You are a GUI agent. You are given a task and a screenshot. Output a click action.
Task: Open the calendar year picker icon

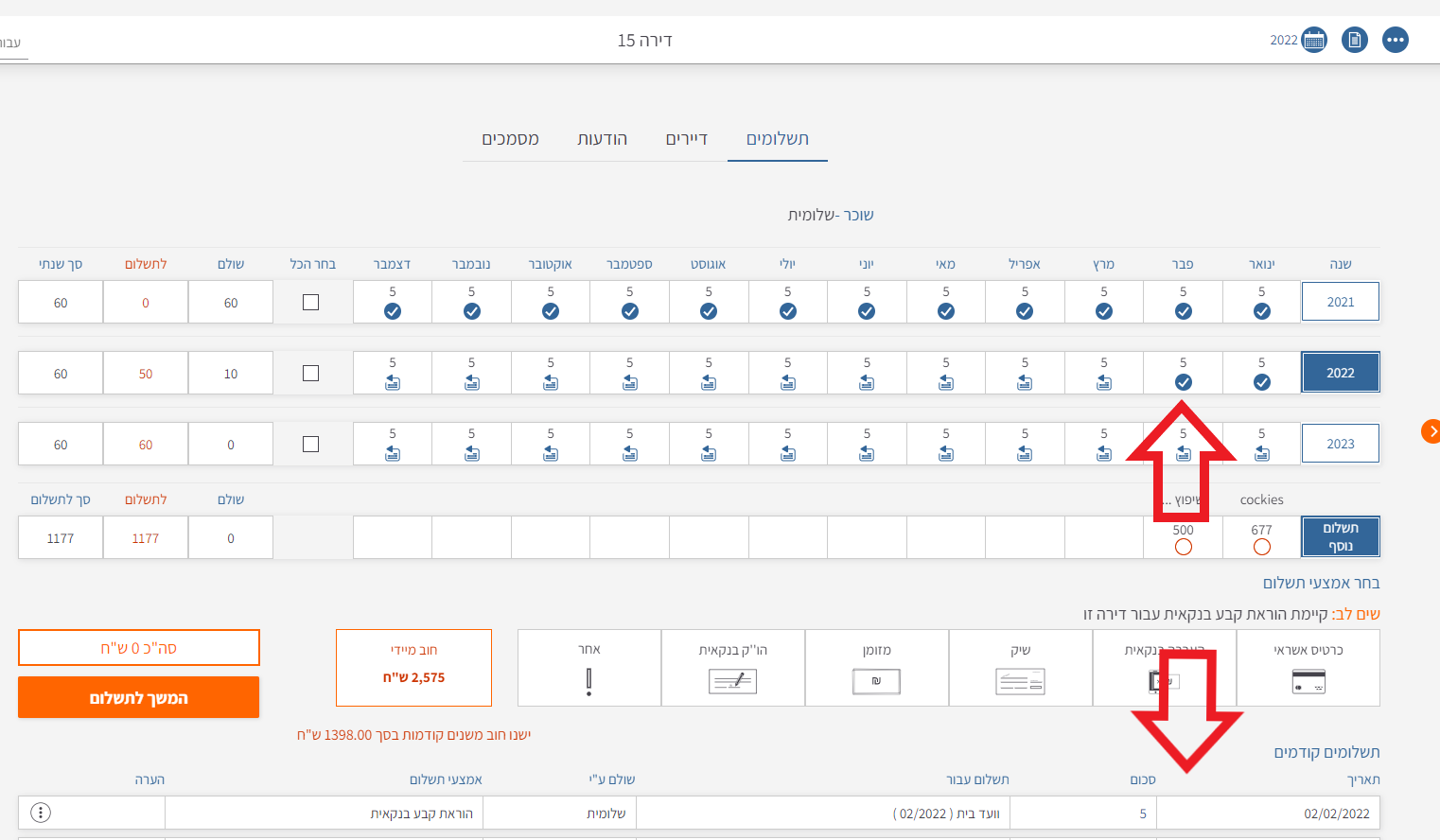(1313, 40)
